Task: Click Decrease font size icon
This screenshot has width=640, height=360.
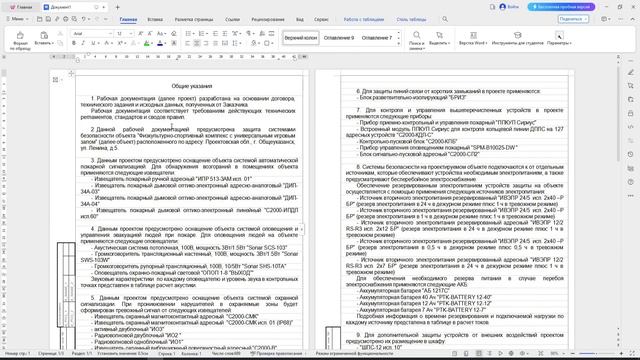Action: click(150, 33)
